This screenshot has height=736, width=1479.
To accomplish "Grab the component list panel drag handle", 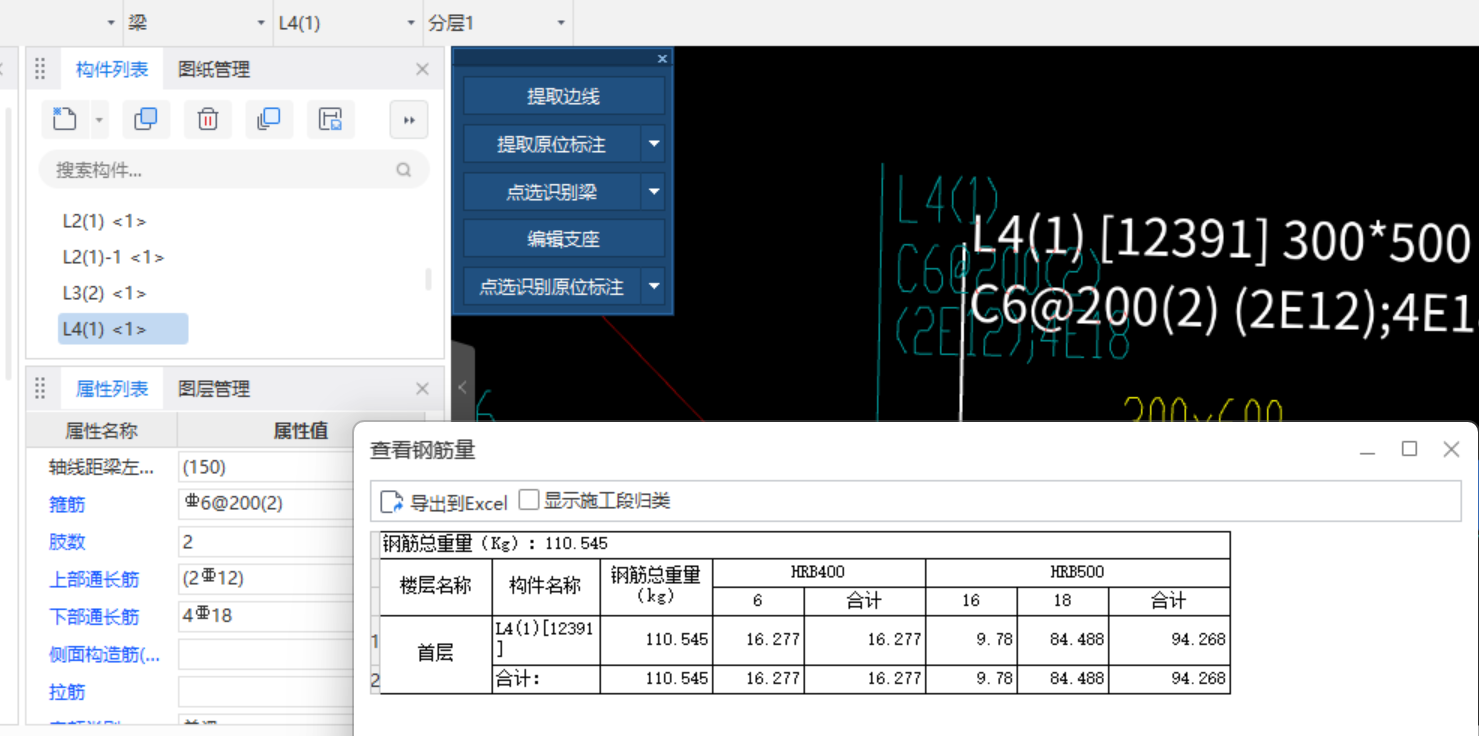I will pos(41,69).
